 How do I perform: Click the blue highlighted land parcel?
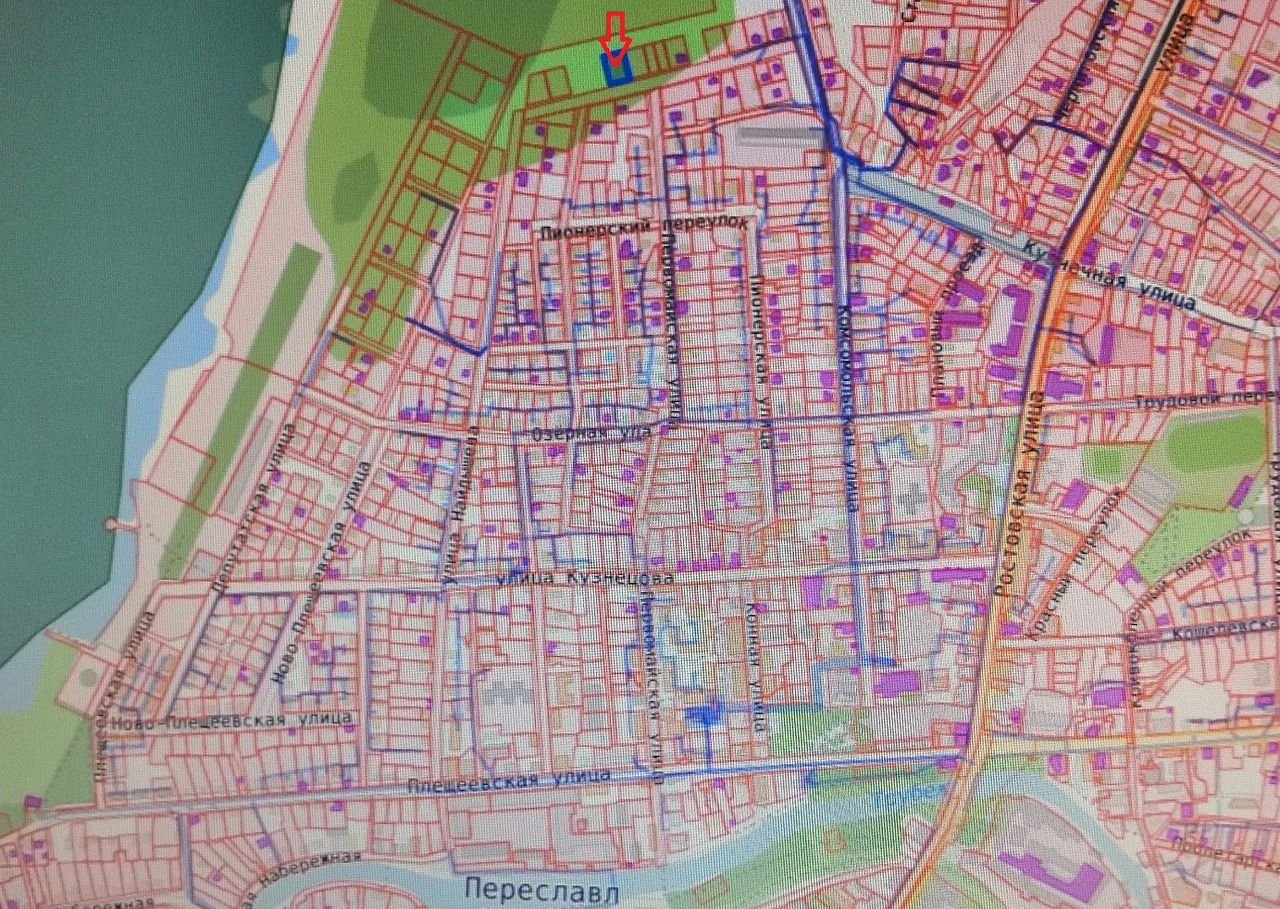click(616, 70)
